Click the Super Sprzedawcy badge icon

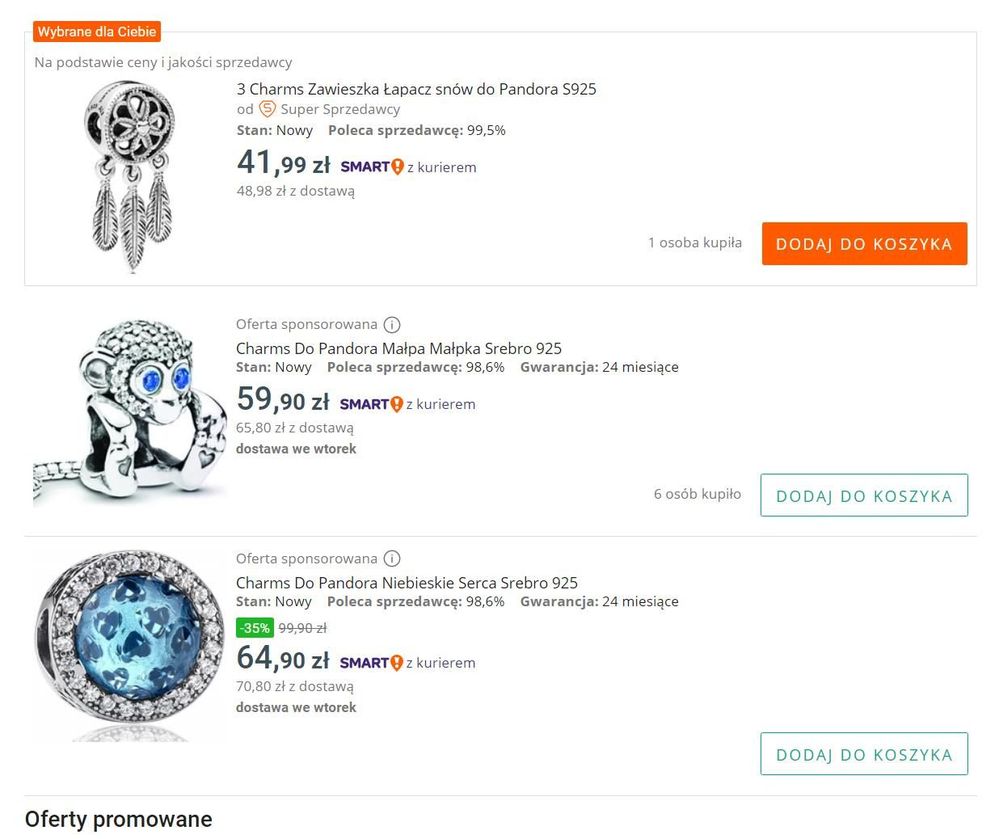(x=267, y=109)
